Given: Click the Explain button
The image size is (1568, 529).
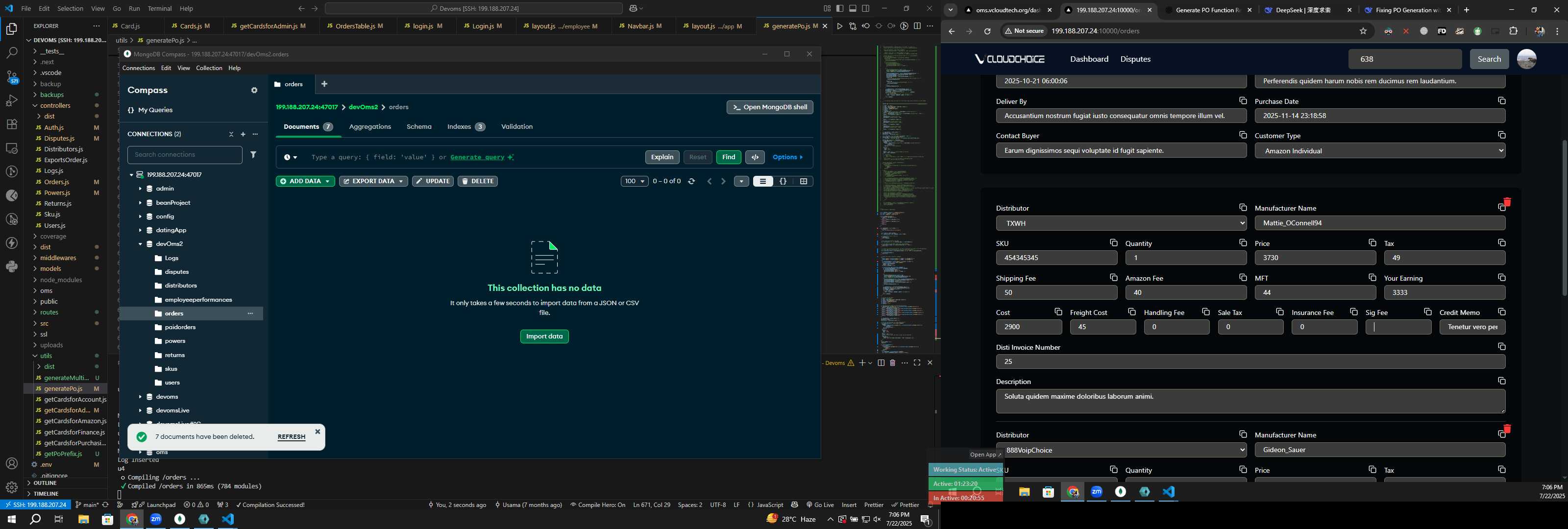Looking at the screenshot, I should pyautogui.click(x=662, y=157).
